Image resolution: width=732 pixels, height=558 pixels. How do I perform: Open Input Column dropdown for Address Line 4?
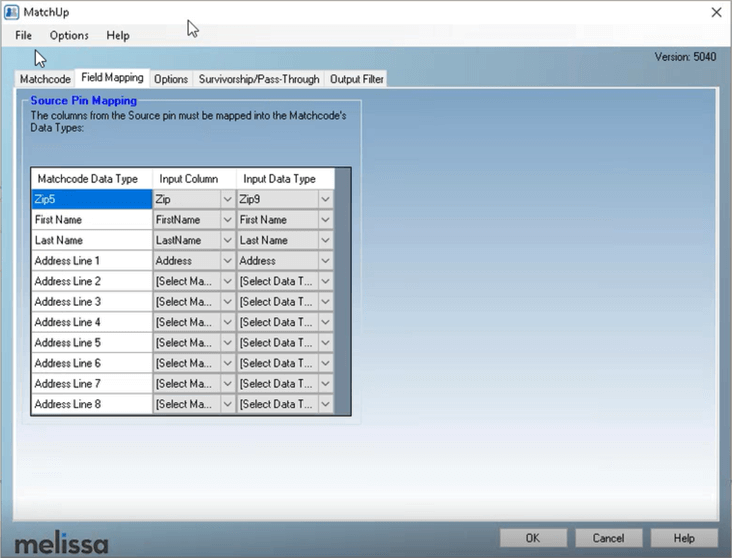click(227, 323)
